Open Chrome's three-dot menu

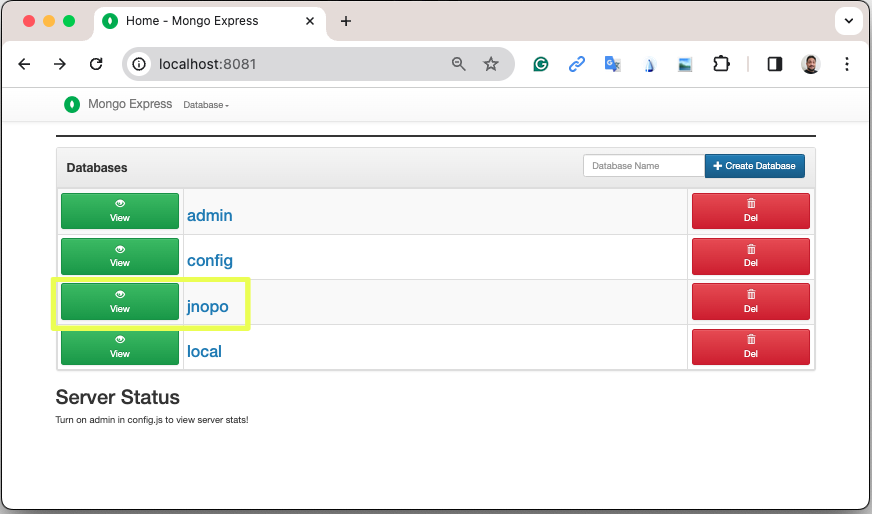[846, 64]
